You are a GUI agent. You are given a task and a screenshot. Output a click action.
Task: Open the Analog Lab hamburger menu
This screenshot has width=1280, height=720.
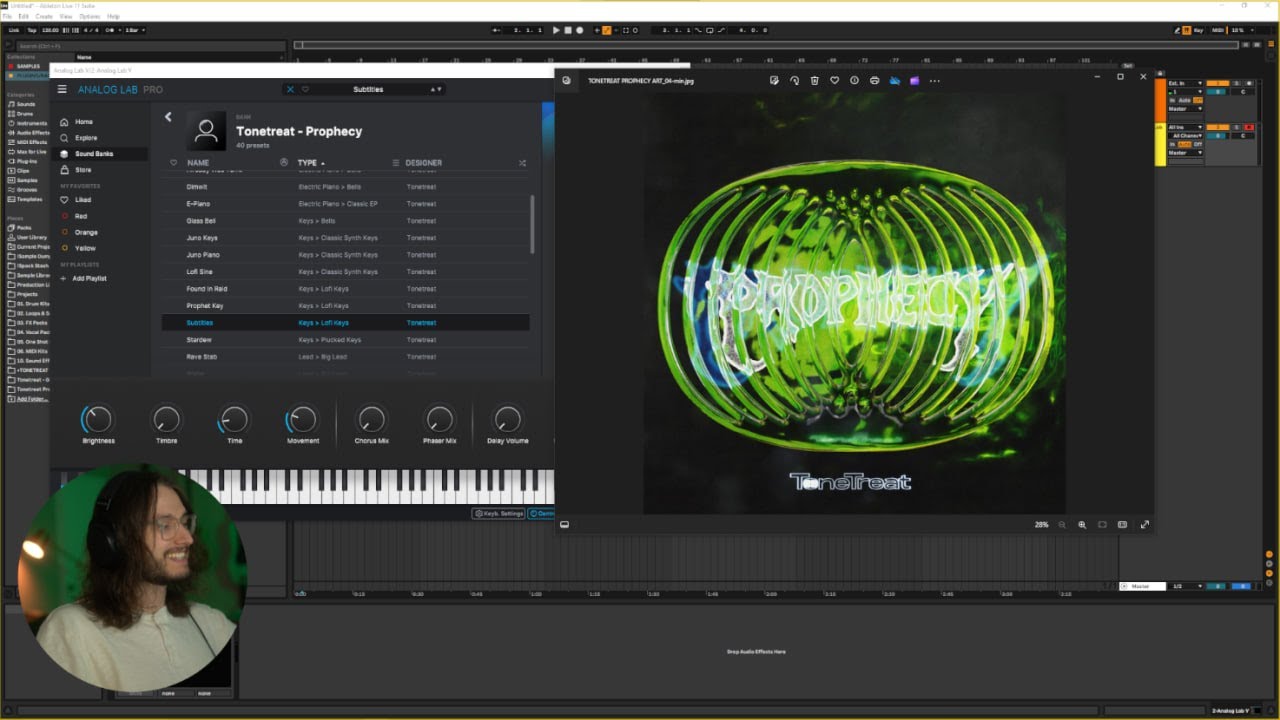click(62, 89)
